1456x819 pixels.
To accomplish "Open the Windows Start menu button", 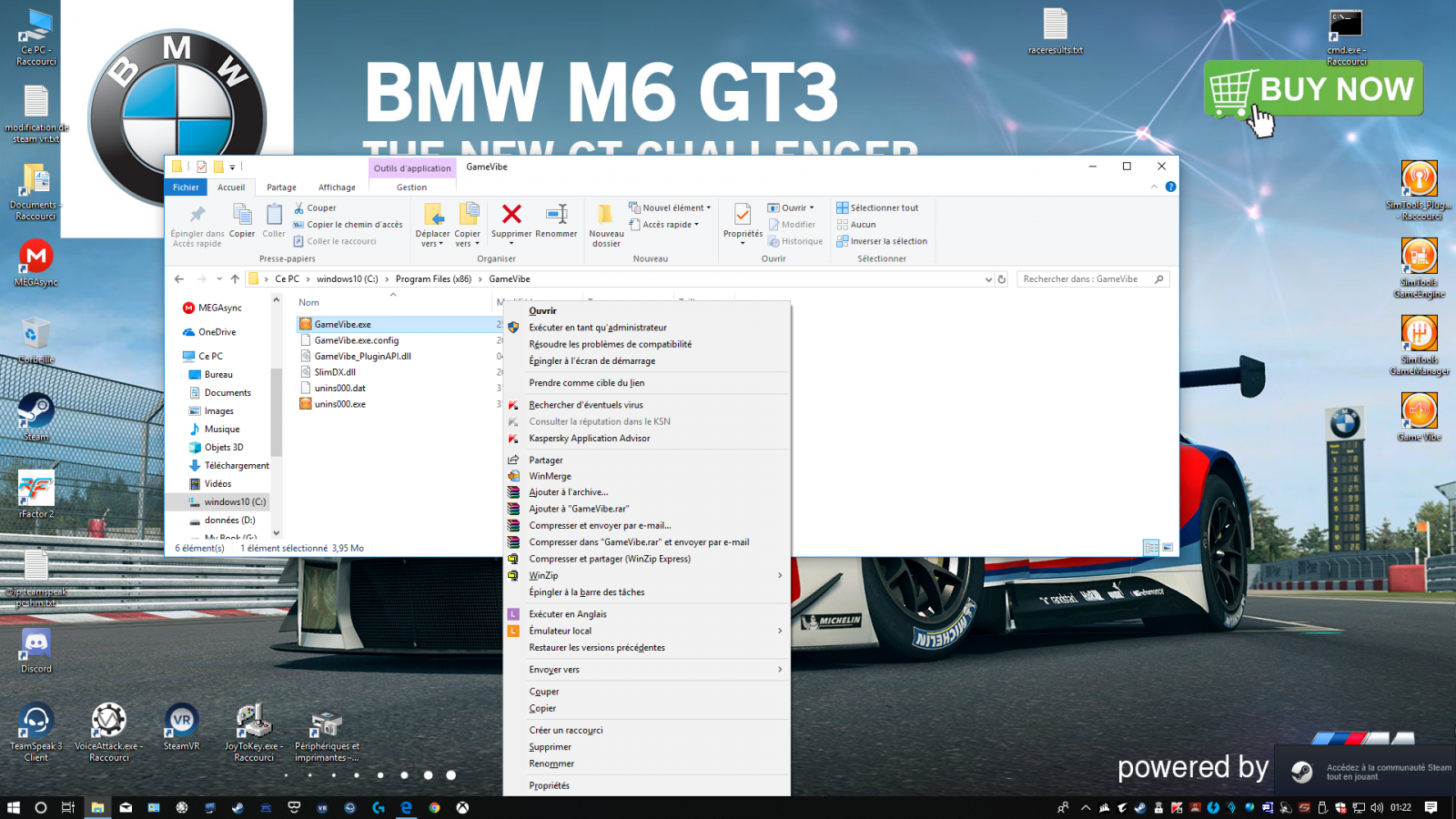I will 13,807.
